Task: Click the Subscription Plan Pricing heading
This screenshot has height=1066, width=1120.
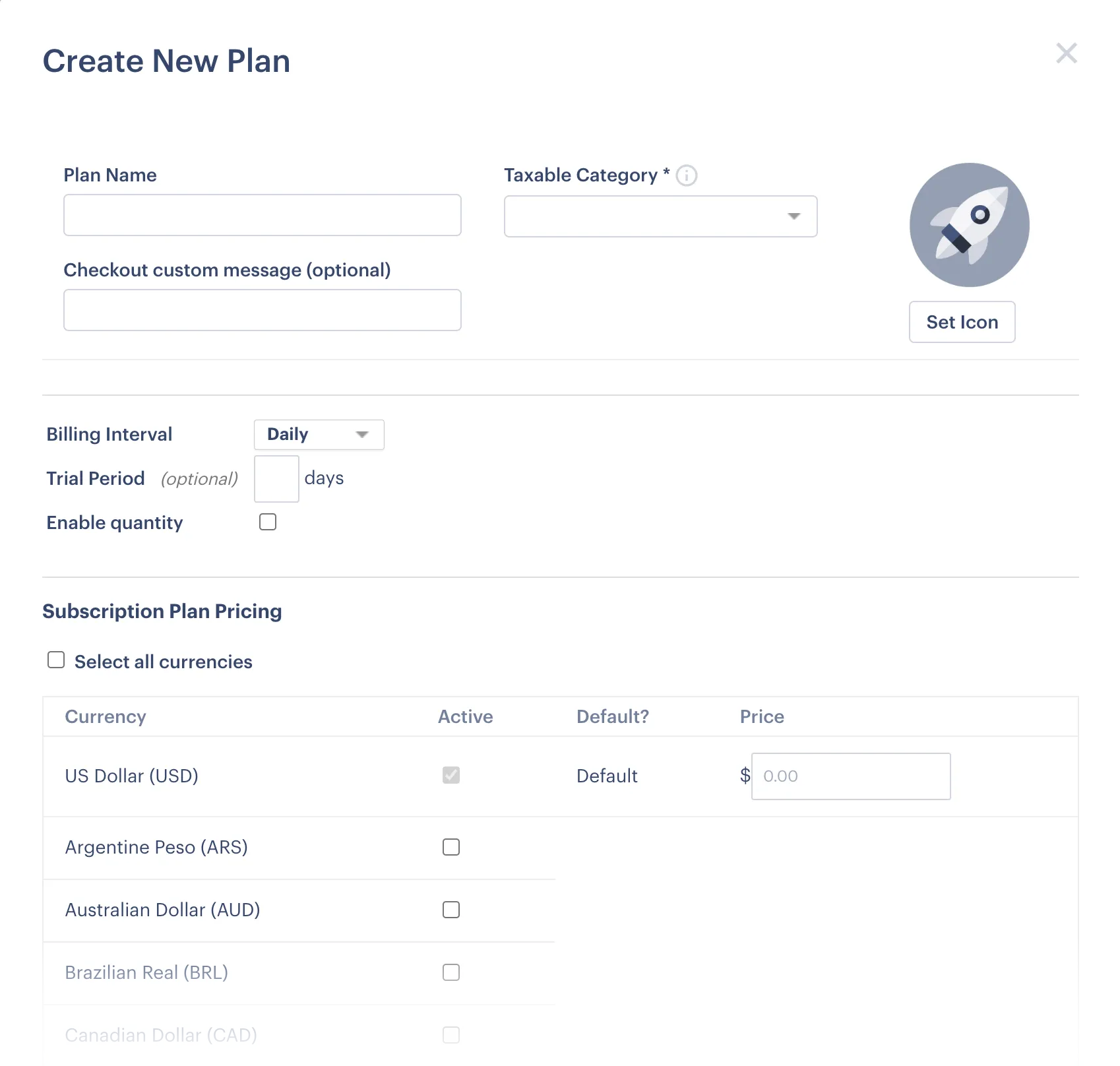Action: tap(162, 611)
